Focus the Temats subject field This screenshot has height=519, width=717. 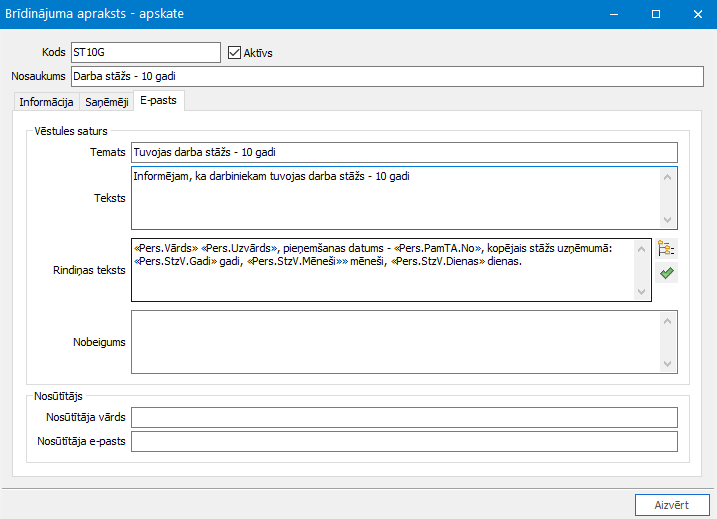pos(403,152)
